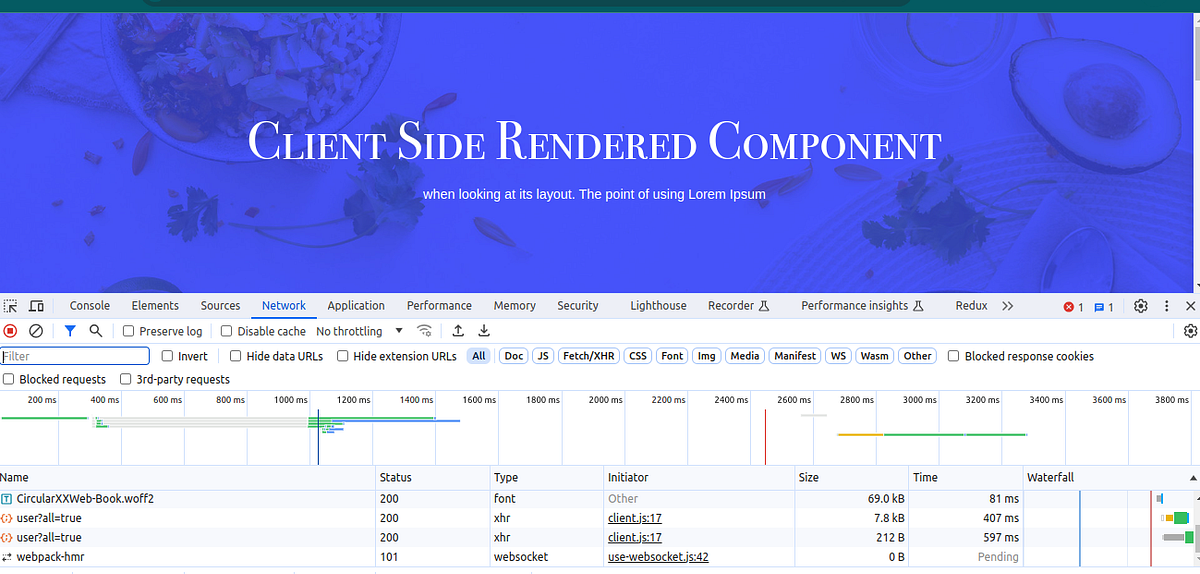Filter requests by Manifest type
This screenshot has height=574, width=1200.
click(x=795, y=356)
